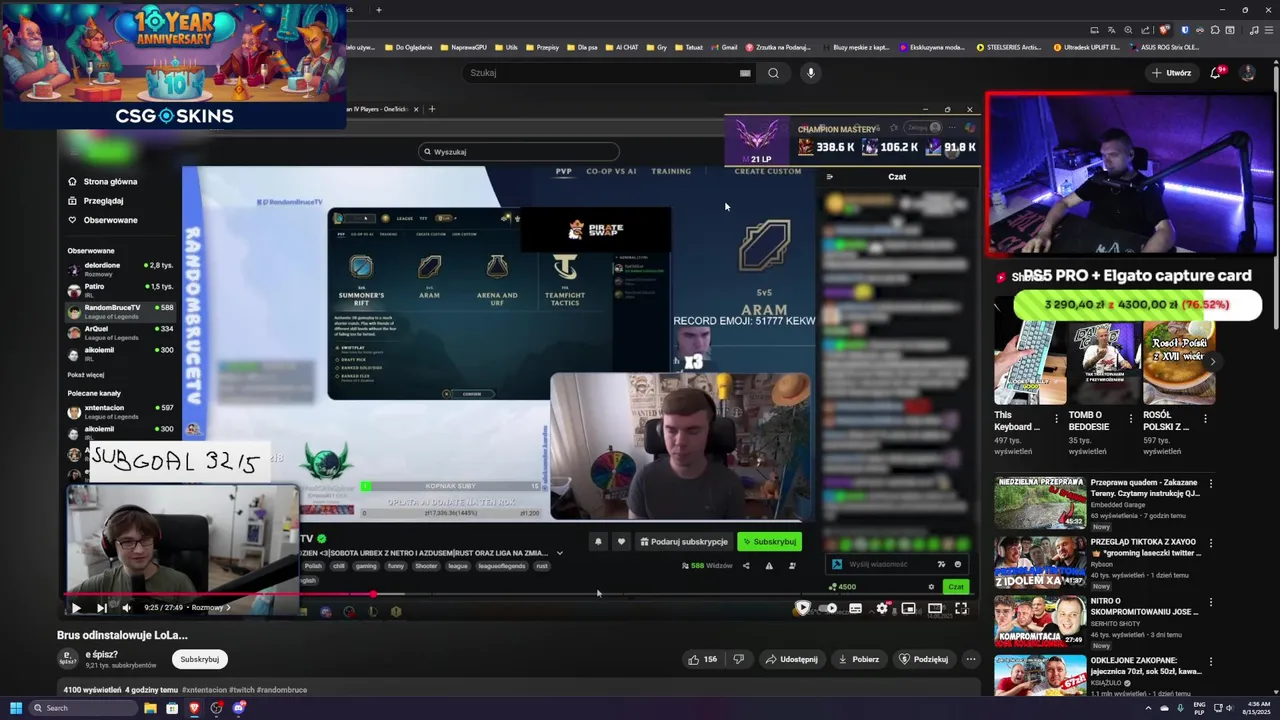1280x720 pixels.
Task: Open the #randombruce hashtag
Action: tap(281, 690)
